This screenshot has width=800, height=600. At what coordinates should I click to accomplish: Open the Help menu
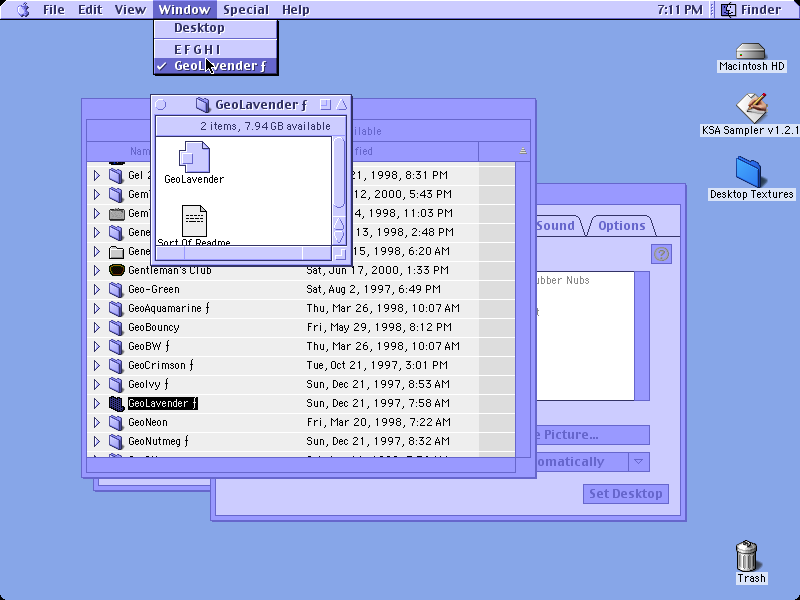coord(295,10)
